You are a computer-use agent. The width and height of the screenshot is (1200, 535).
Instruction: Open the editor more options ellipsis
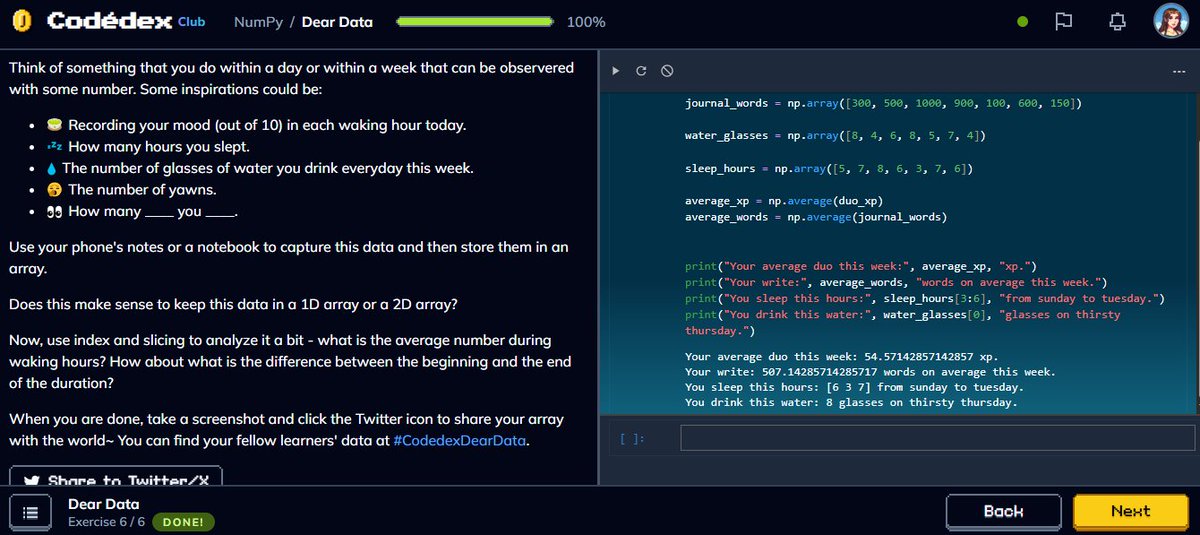click(x=1177, y=70)
